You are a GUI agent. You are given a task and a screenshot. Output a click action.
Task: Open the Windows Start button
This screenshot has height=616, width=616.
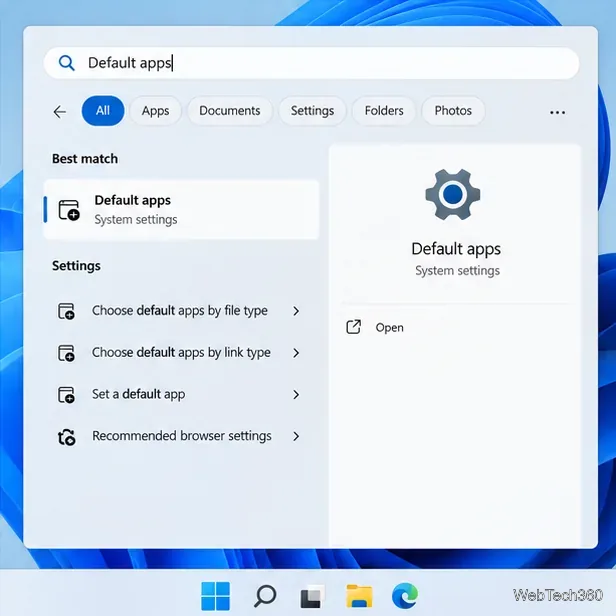(215, 596)
